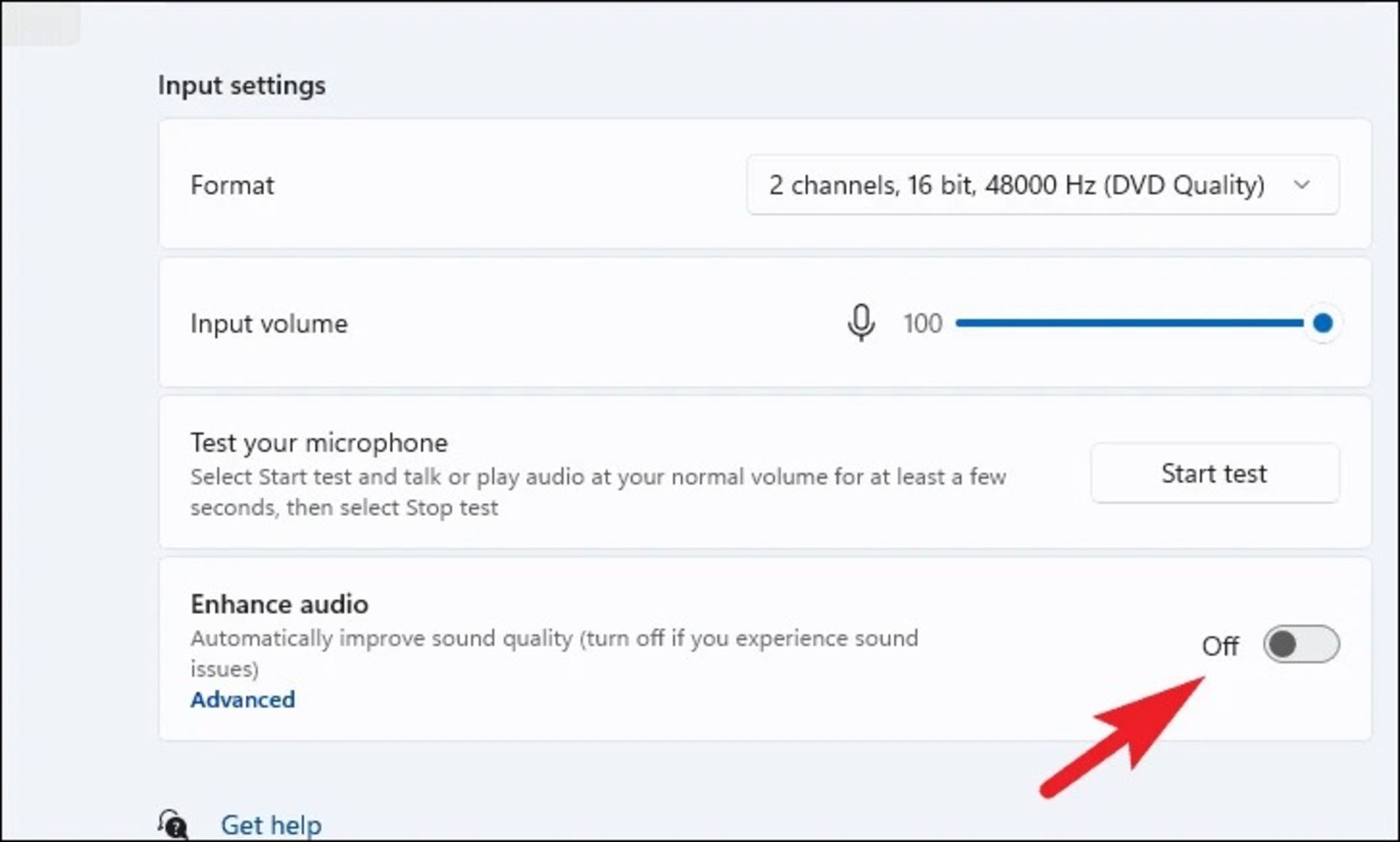Viewport: 1400px width, 842px height.
Task: Click the Input volume label
Action: [x=268, y=324]
